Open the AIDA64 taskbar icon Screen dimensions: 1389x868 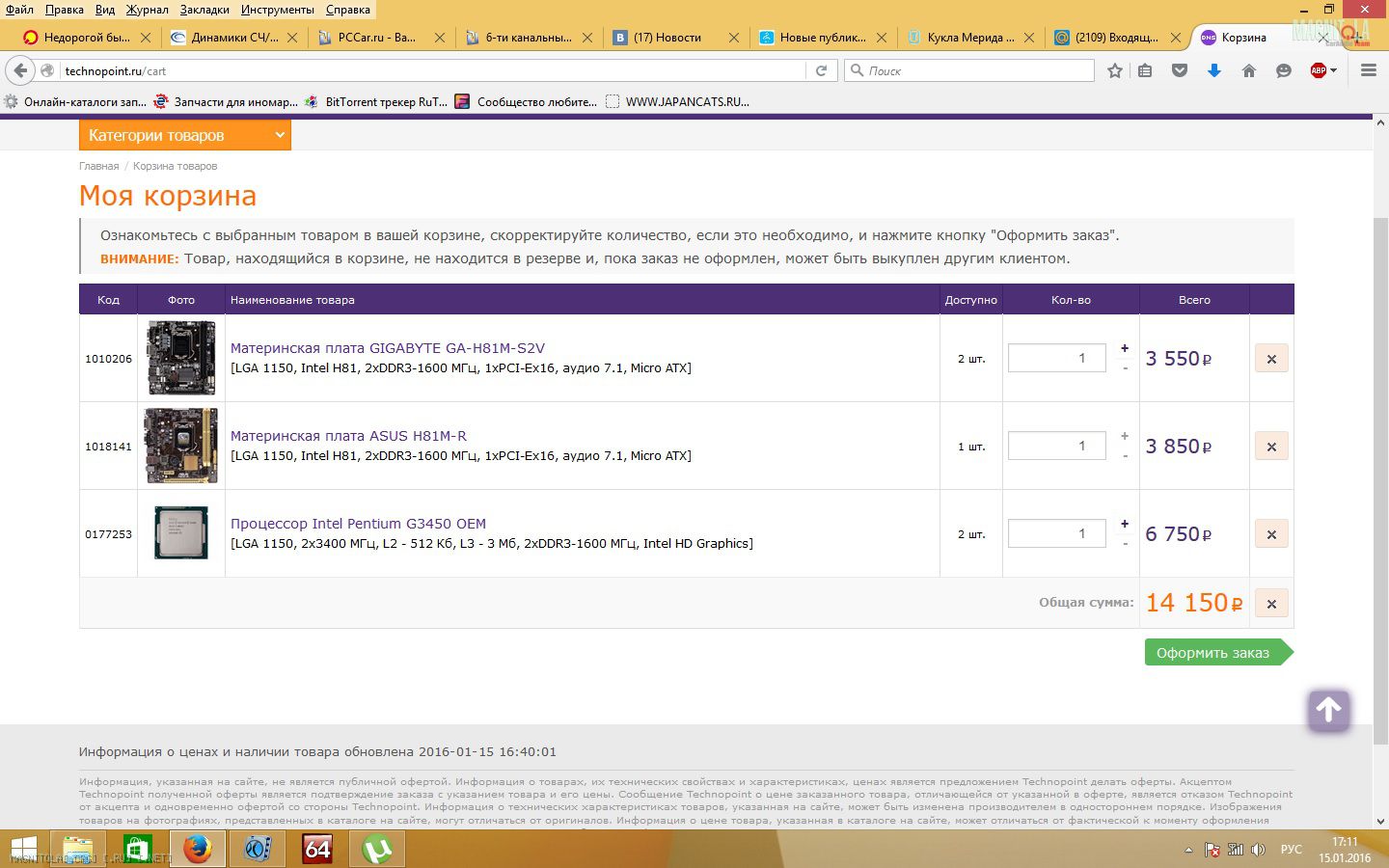[x=317, y=849]
